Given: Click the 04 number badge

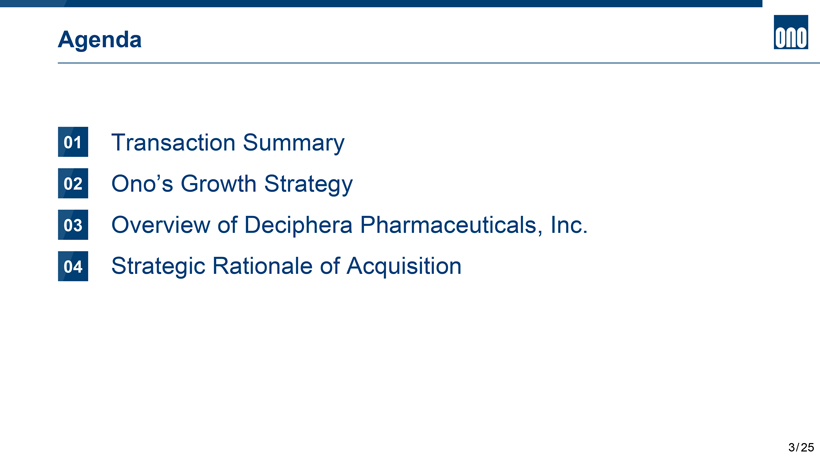Looking at the screenshot, I should (x=73, y=267).
